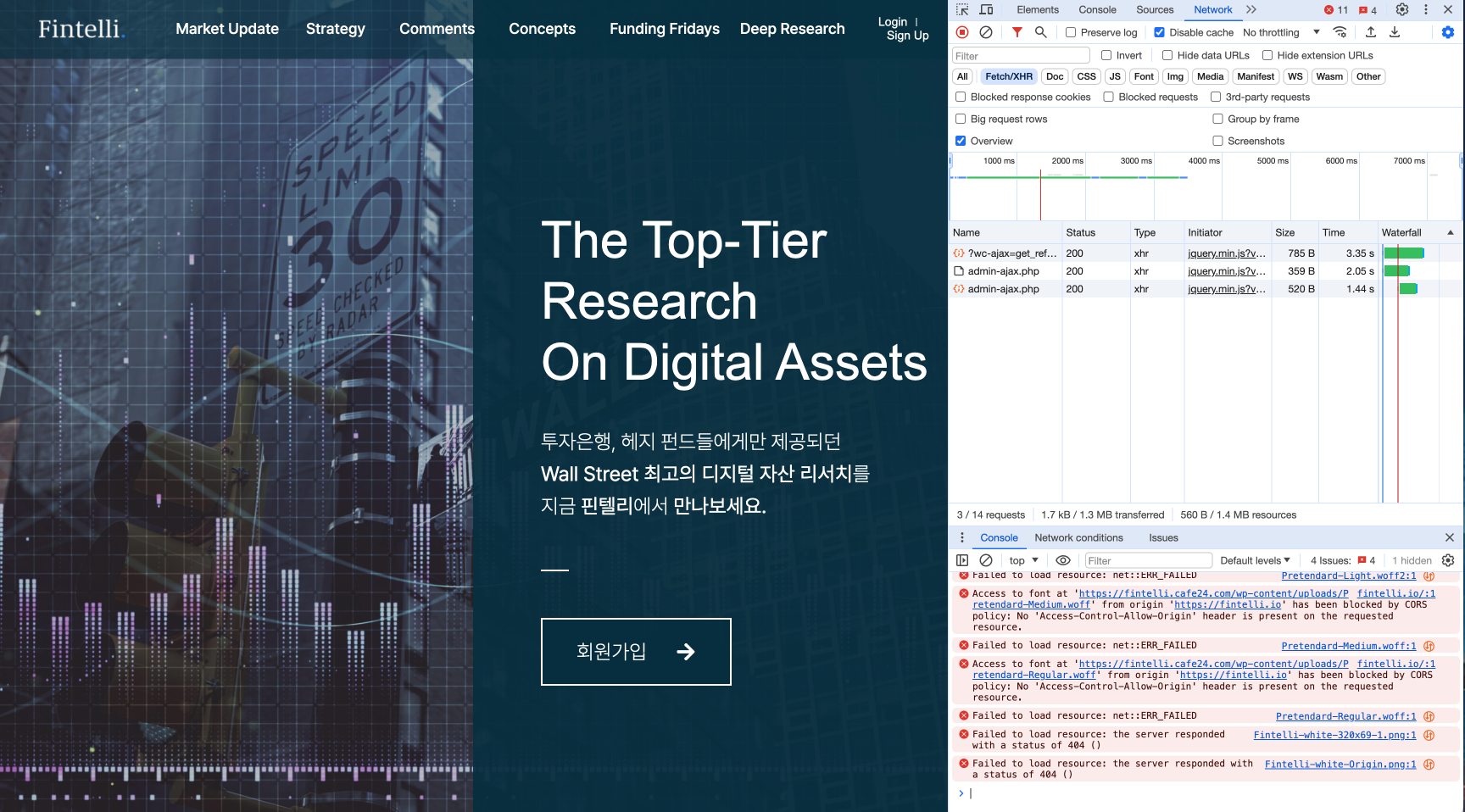Enable Blocked response cookies checkbox

coord(961,97)
